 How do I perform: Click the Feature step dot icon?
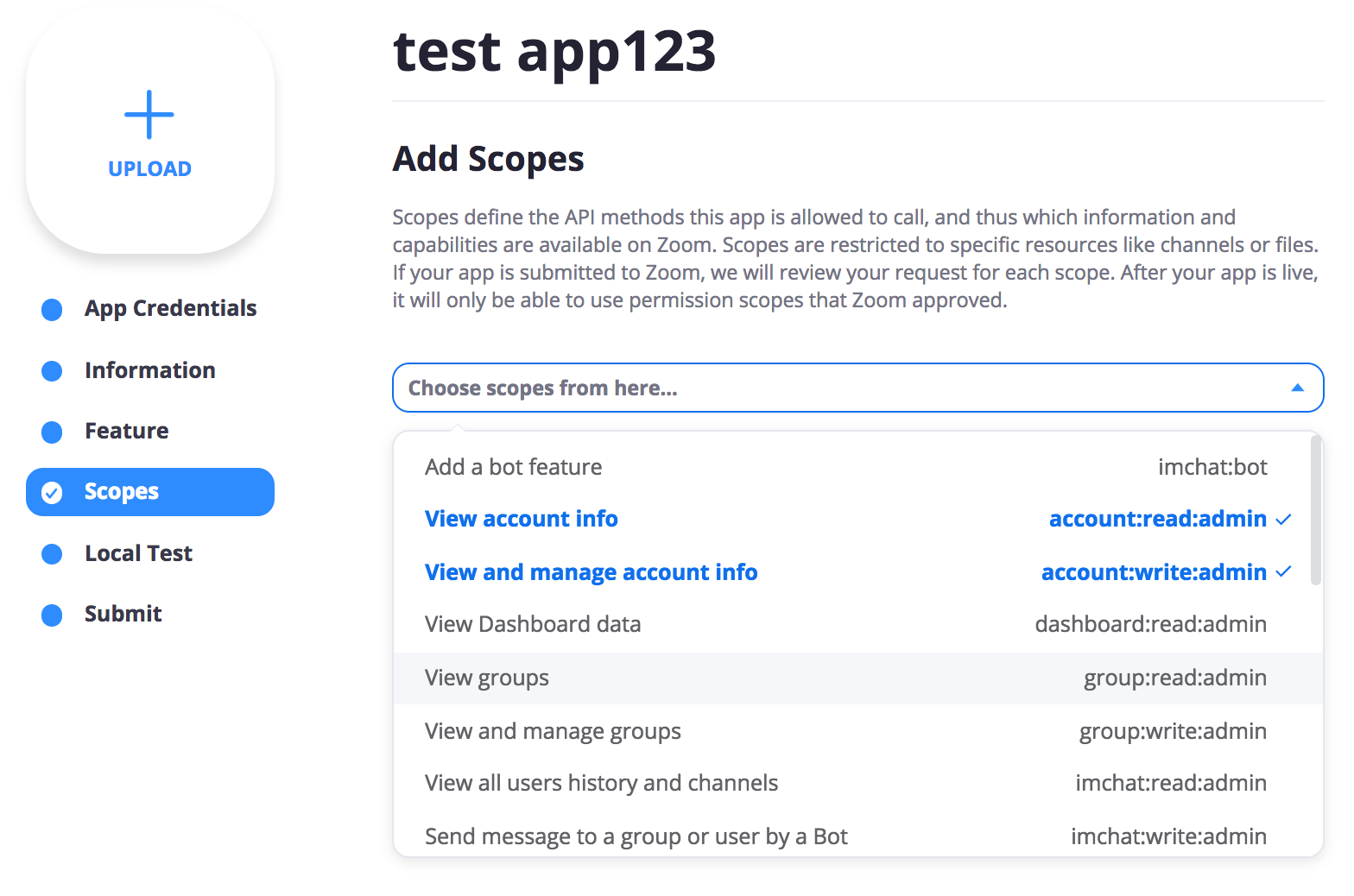(x=52, y=432)
